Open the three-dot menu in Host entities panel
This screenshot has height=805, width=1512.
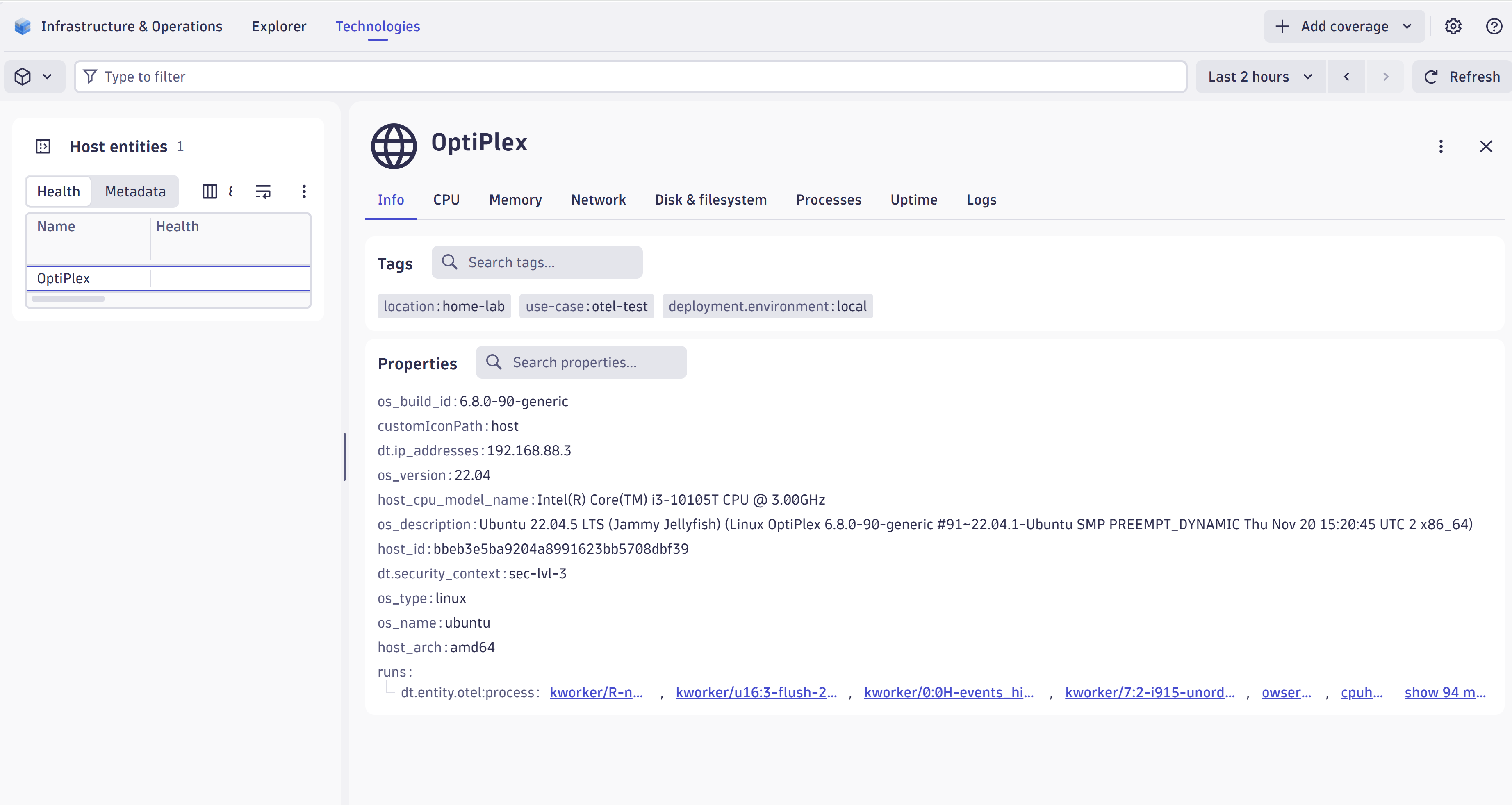tap(304, 191)
